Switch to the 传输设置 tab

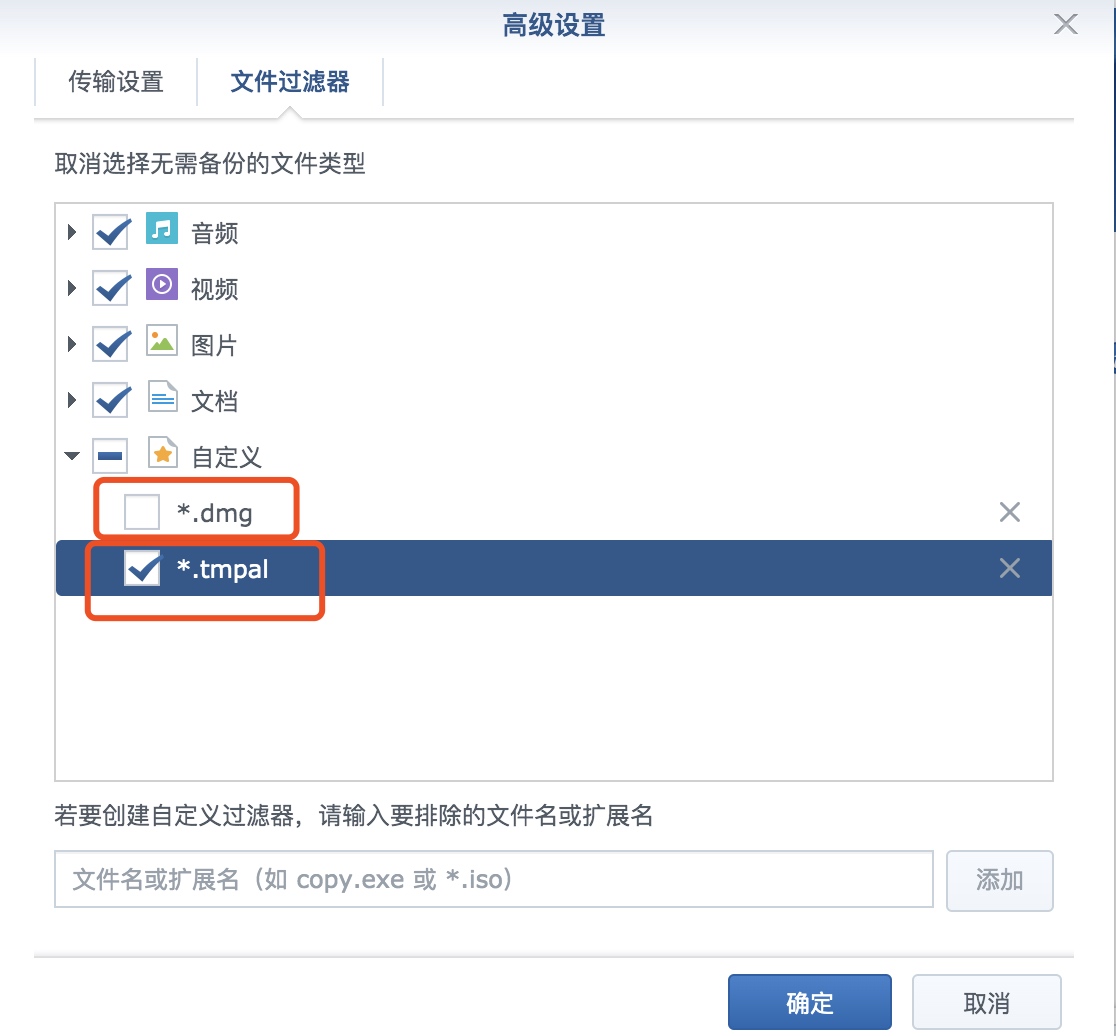[x=116, y=82]
